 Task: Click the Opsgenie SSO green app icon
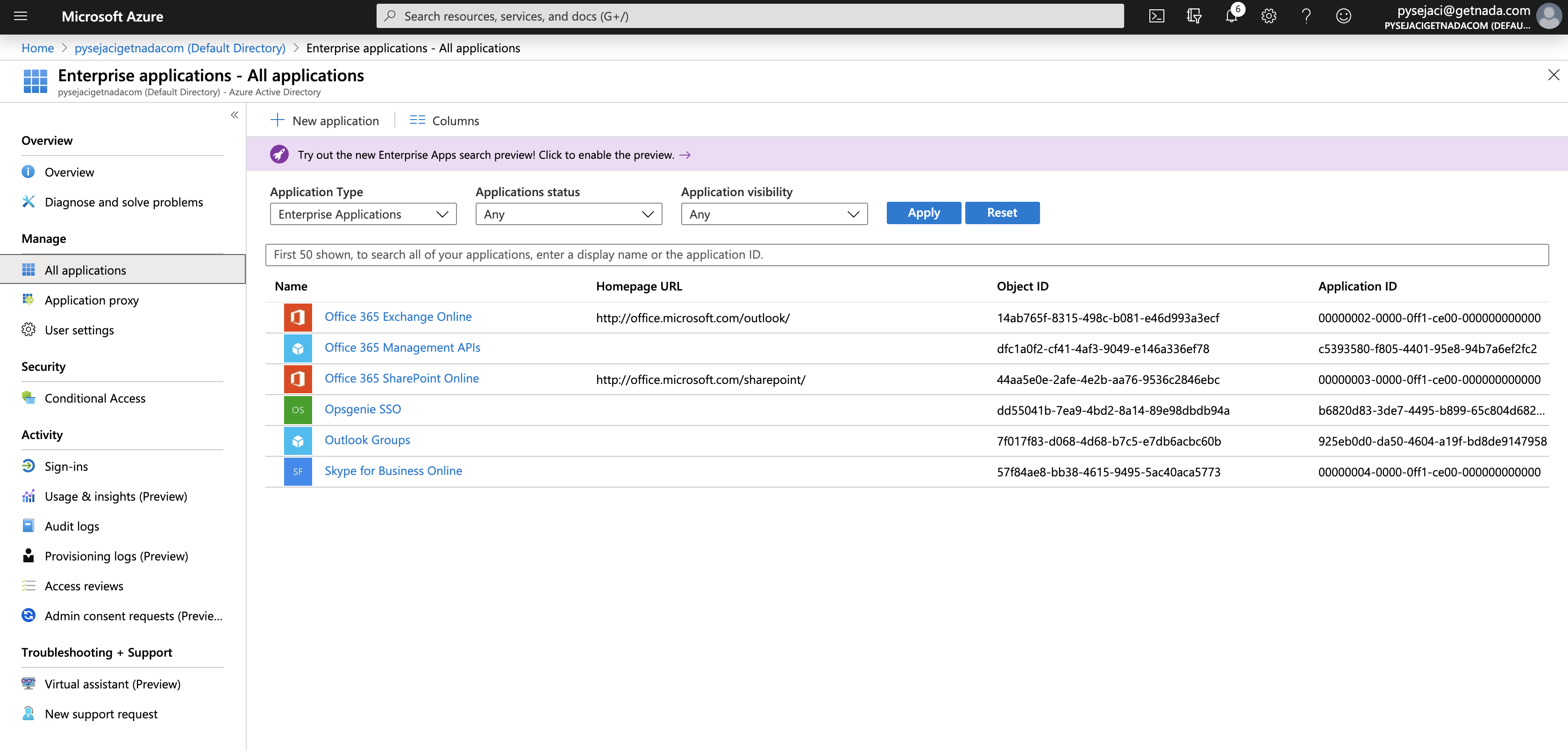298,410
